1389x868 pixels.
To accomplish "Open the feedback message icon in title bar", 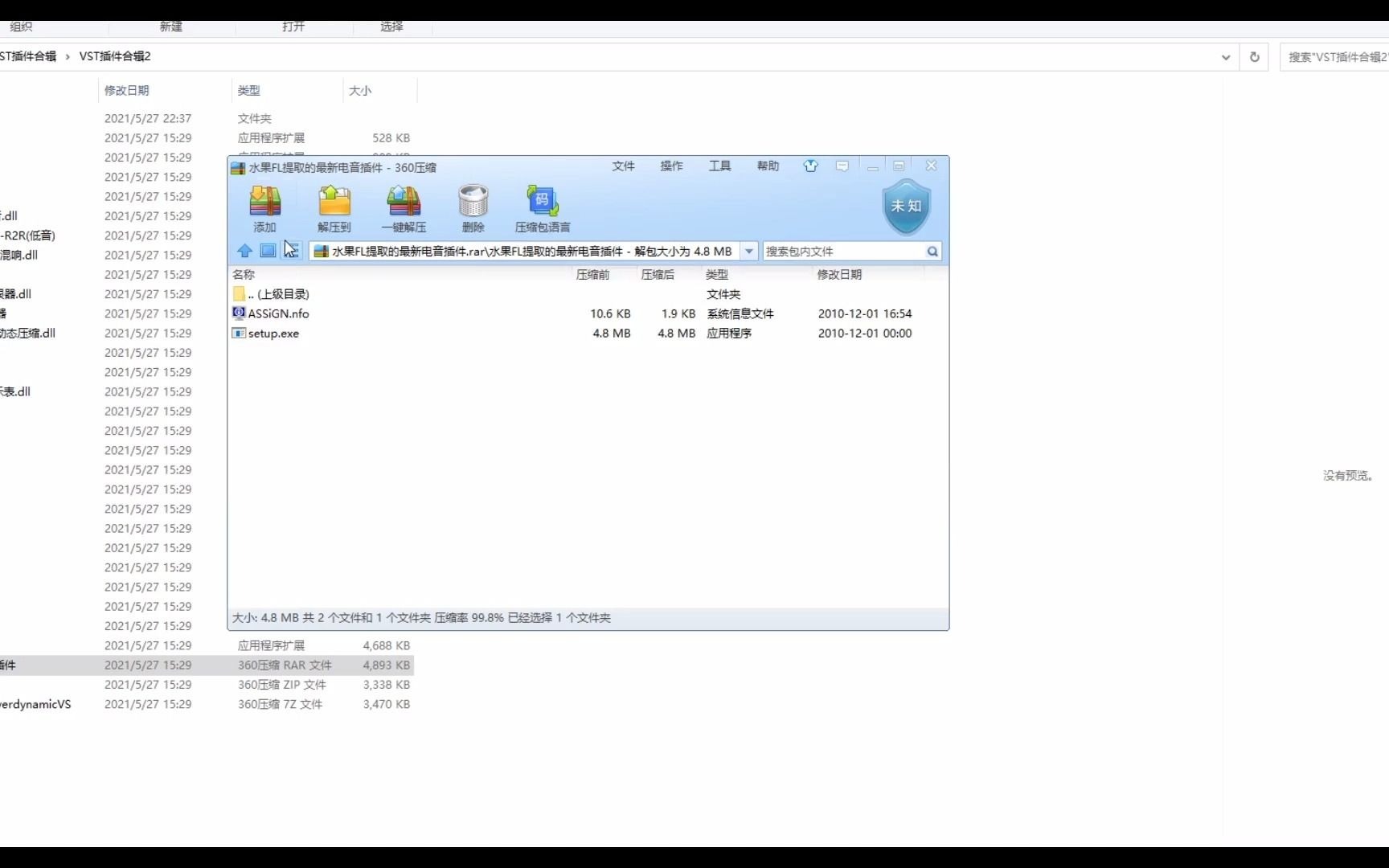I will coord(842,166).
